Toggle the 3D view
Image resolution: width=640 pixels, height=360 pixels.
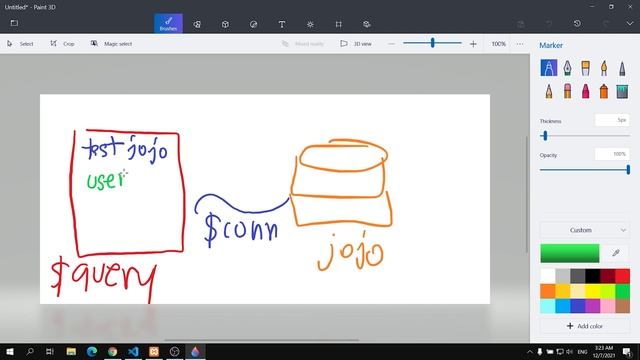tap(356, 44)
